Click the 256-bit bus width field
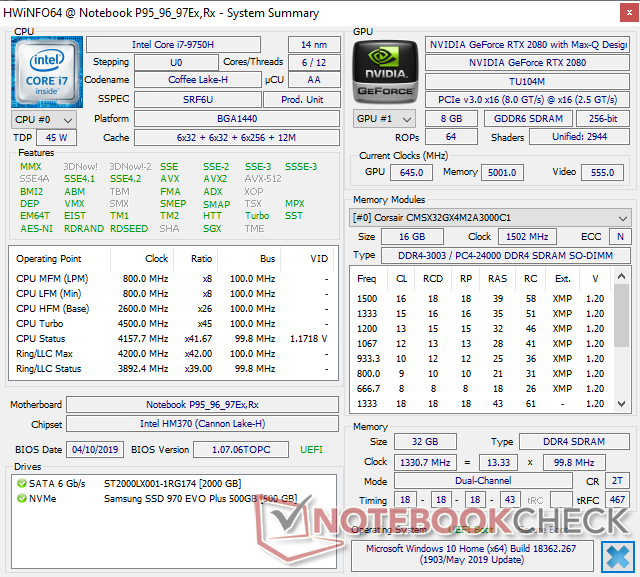 point(602,119)
